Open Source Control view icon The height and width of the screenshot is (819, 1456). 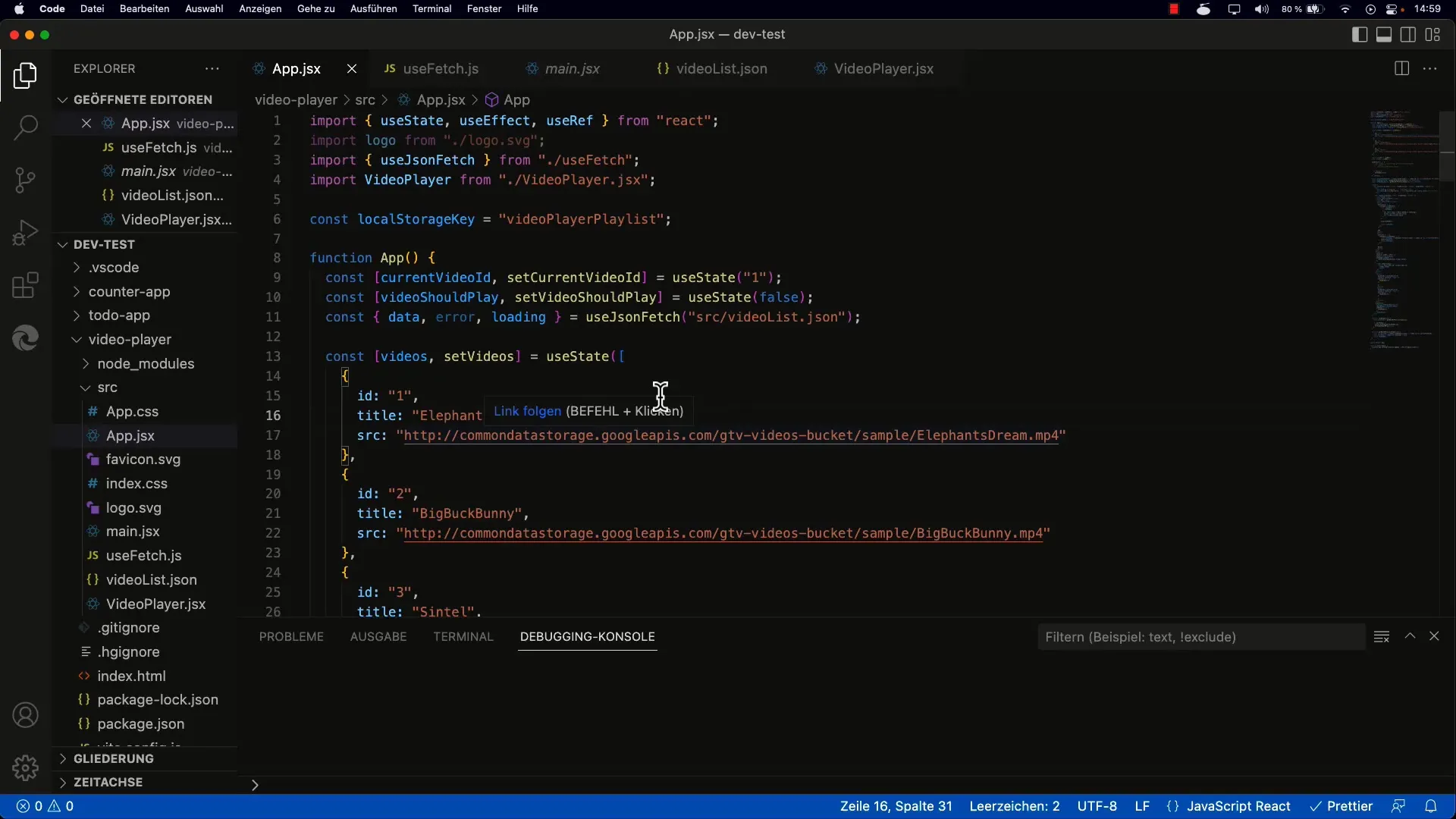[25, 180]
